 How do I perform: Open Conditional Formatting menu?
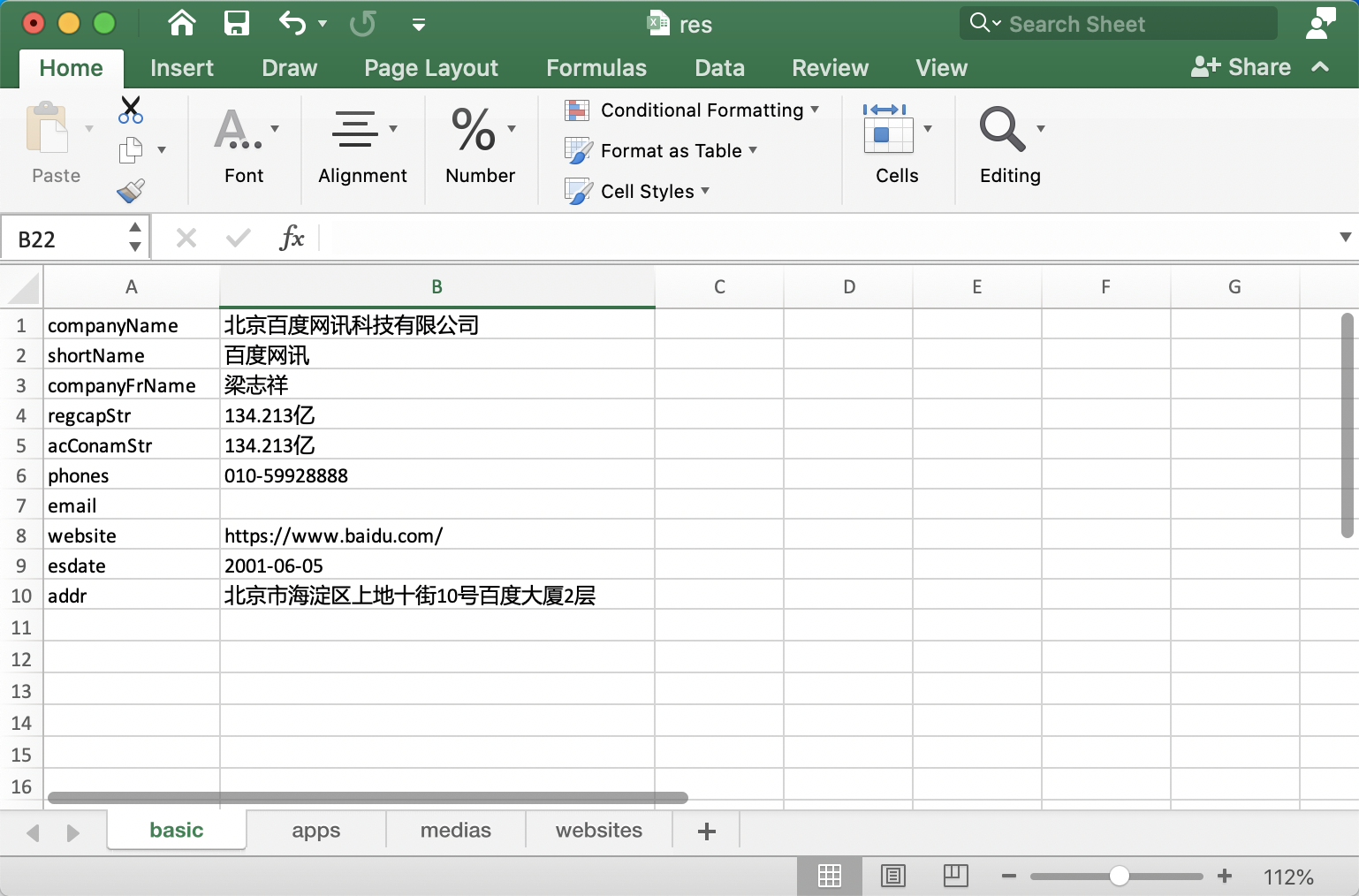tap(692, 110)
